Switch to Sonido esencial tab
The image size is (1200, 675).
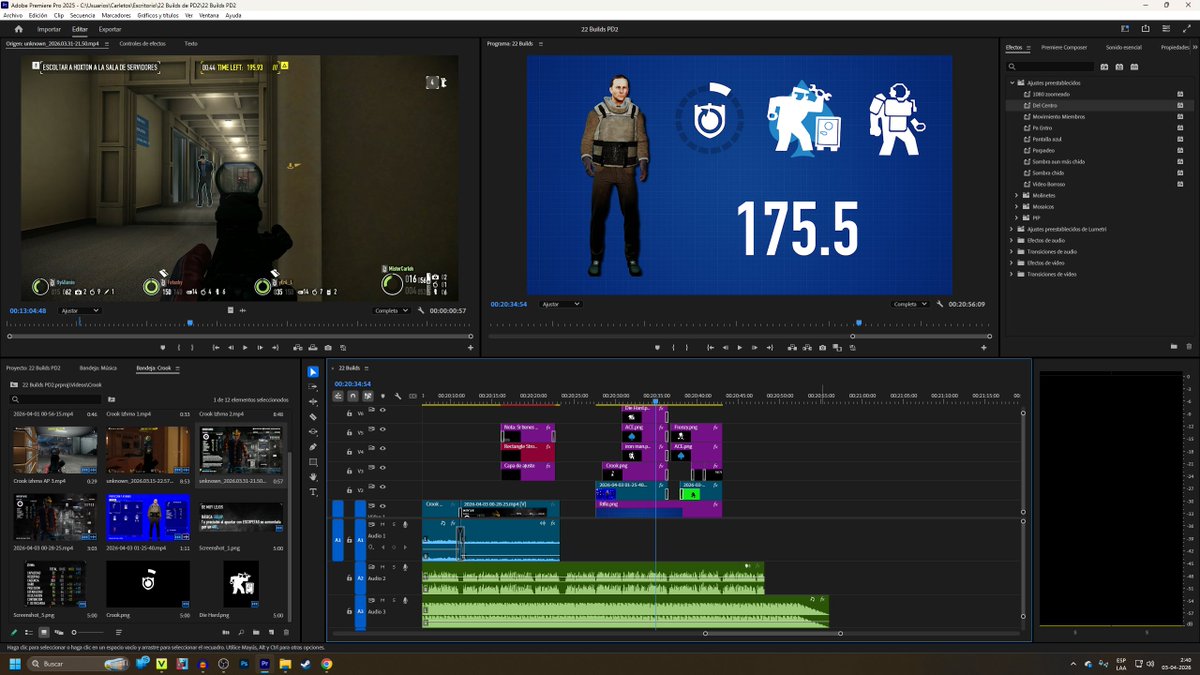(1124, 47)
